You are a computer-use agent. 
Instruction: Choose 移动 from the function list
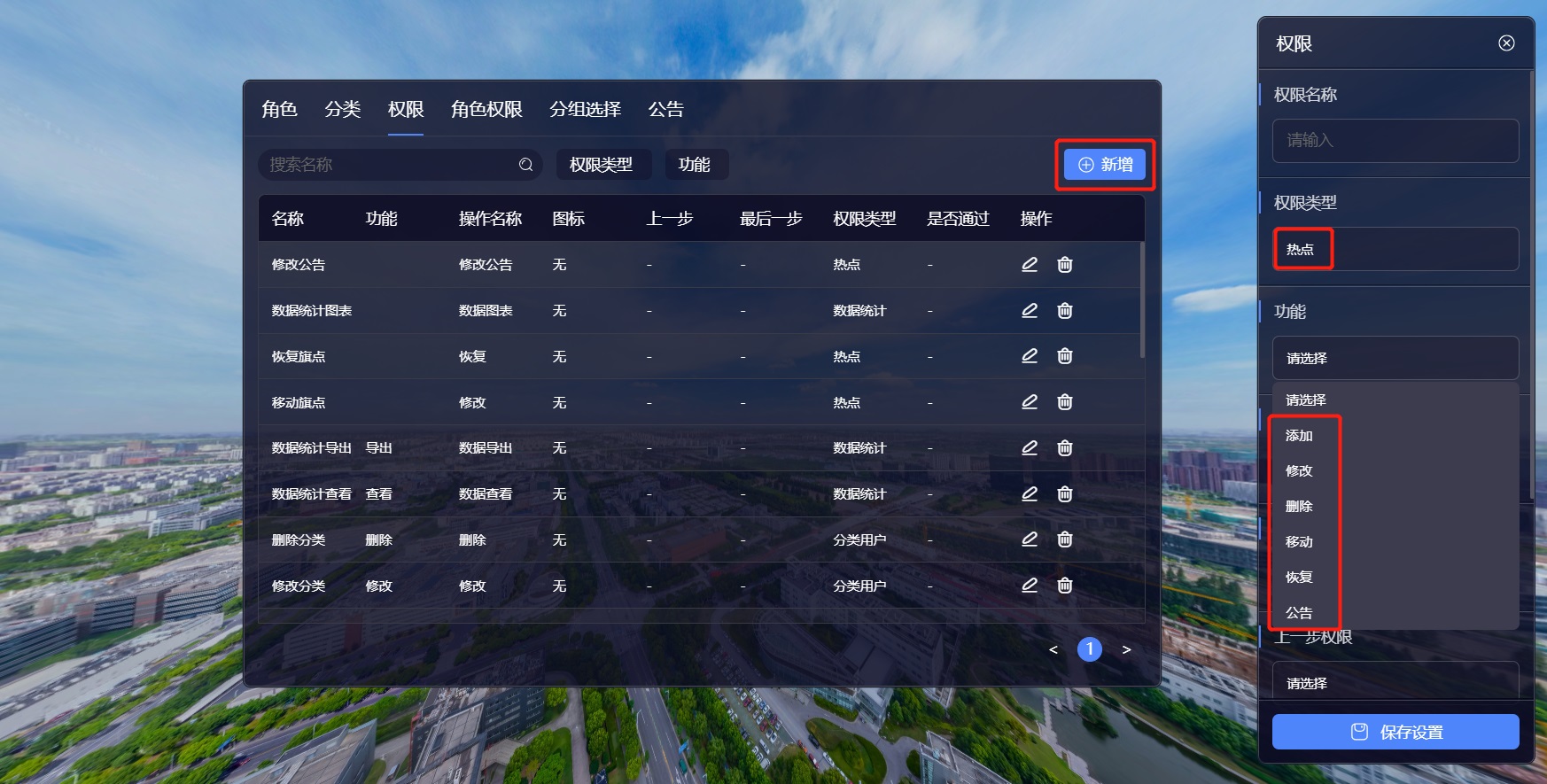pos(1395,542)
